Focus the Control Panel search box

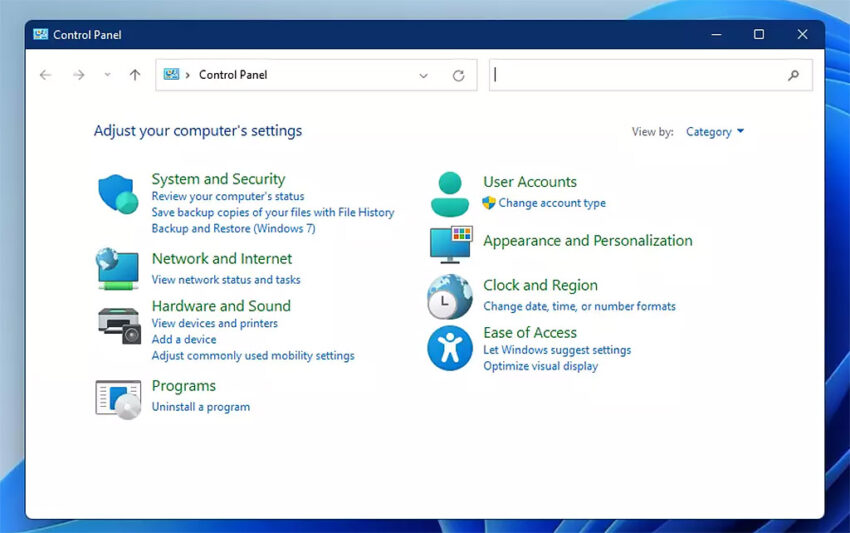[651, 75]
